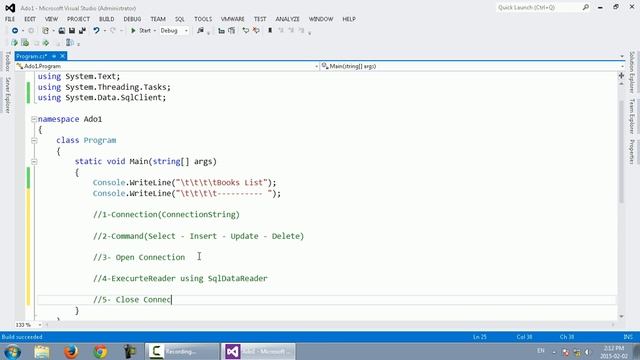Open the SQL menu
The image size is (640, 360).
click(x=180, y=19)
